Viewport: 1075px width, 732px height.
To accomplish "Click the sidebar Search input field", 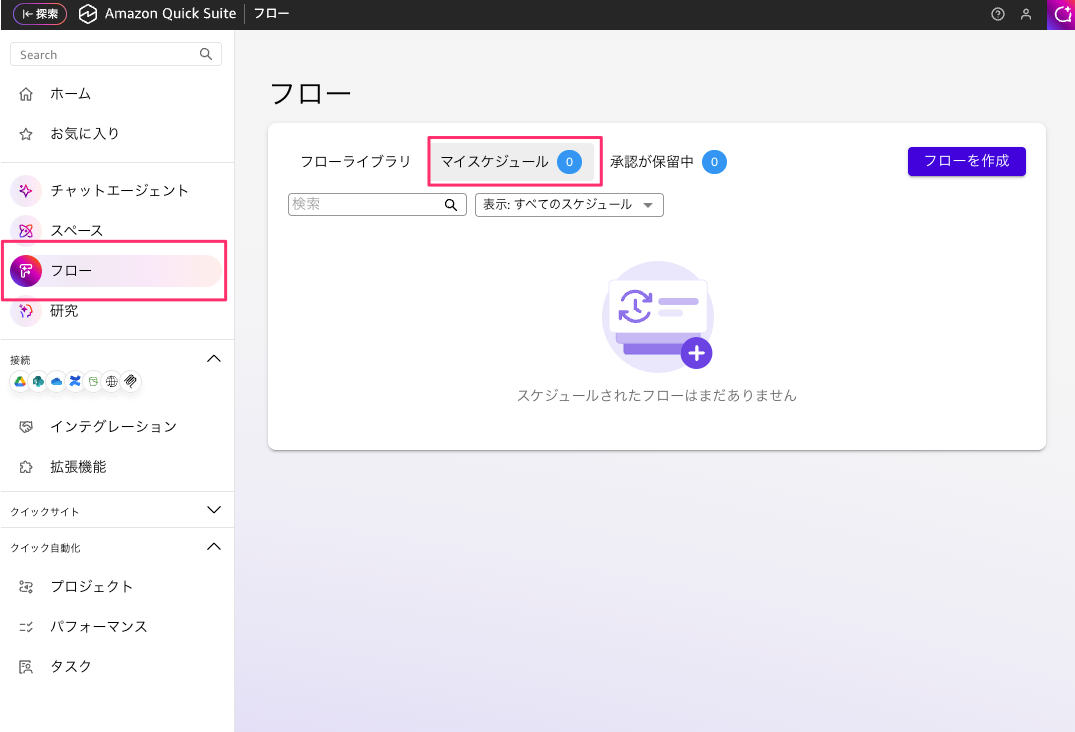I will pyautogui.click(x=105, y=55).
